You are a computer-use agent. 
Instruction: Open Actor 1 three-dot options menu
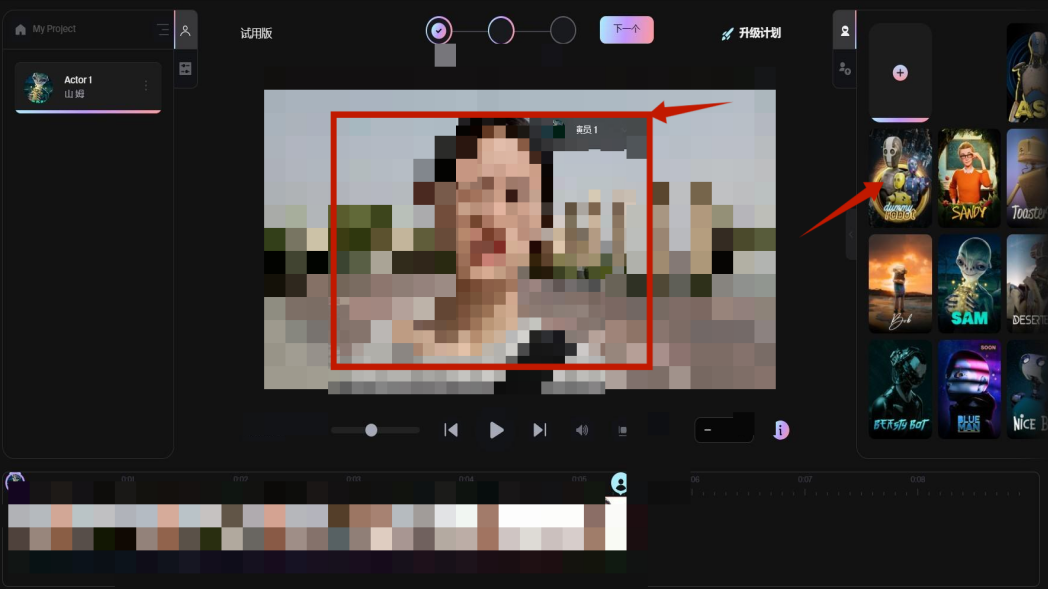[146, 86]
